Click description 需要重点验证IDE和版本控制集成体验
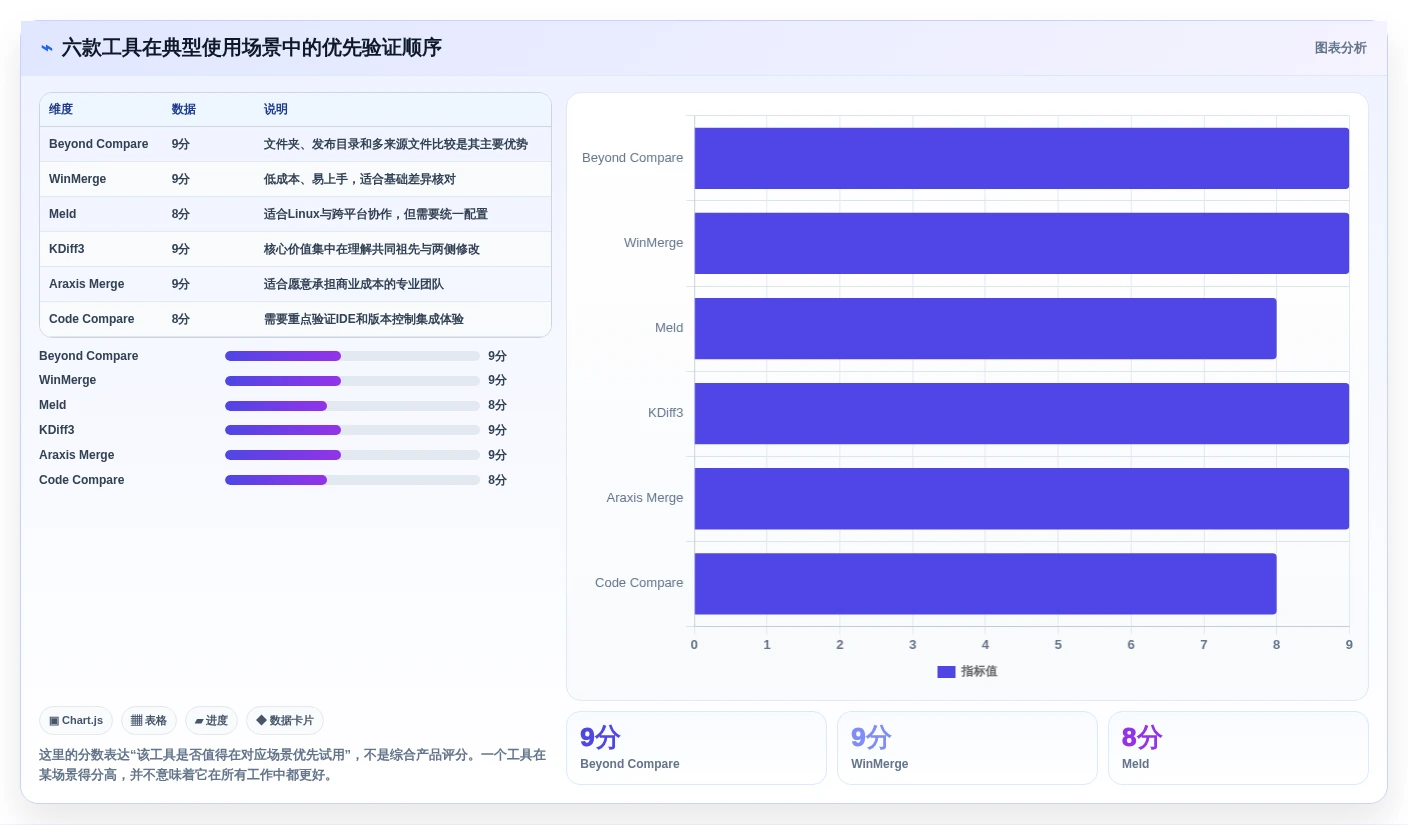This screenshot has width=1408, height=825. click(x=364, y=319)
